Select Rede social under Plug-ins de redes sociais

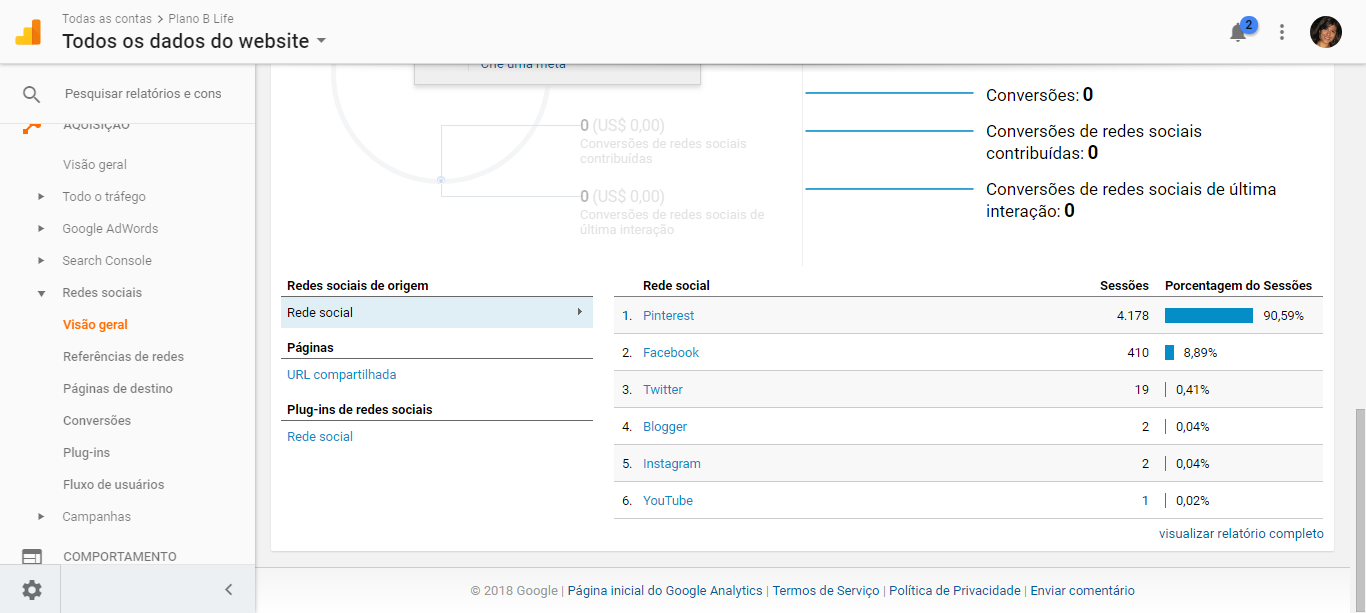pyautogui.click(x=320, y=437)
